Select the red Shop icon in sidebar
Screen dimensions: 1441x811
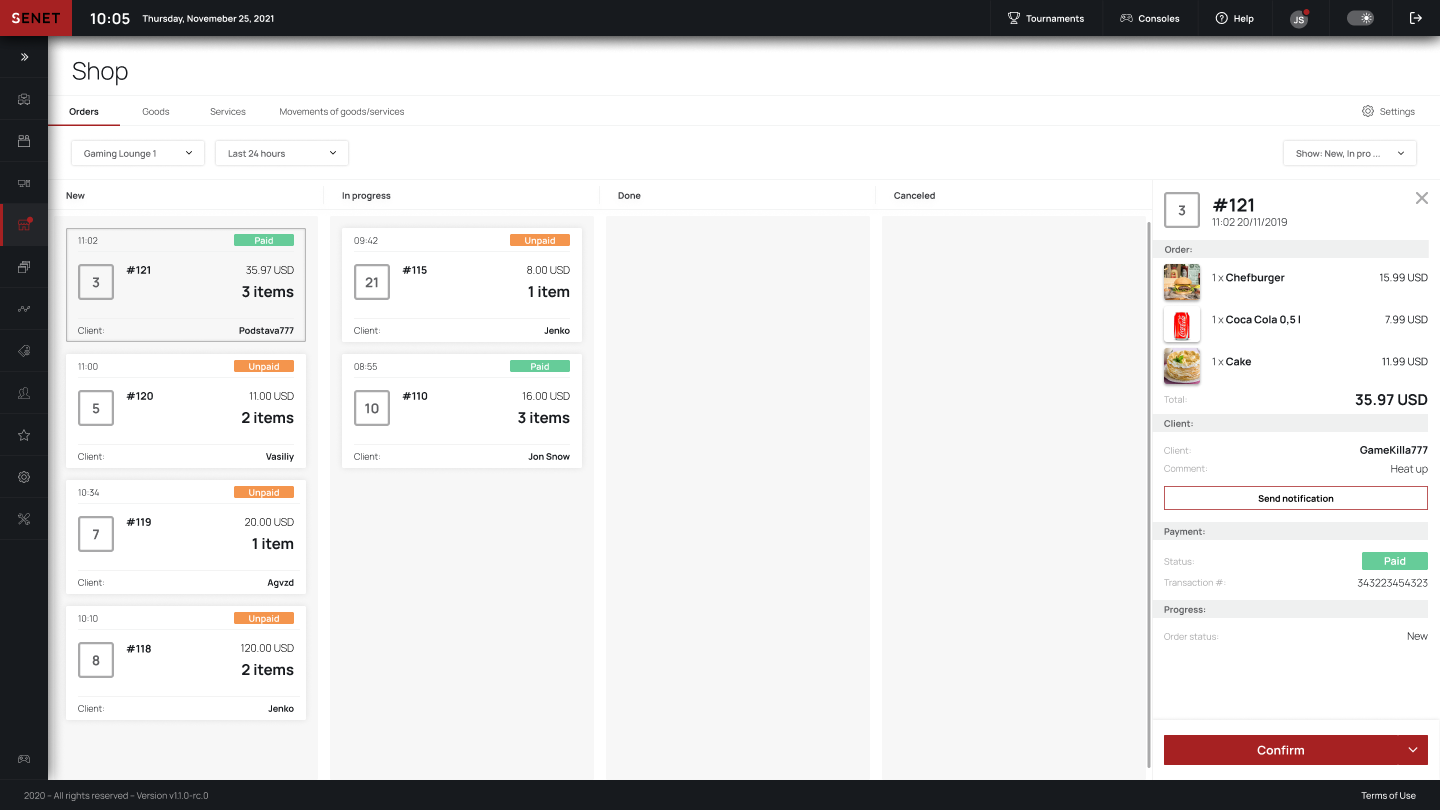tap(23, 224)
